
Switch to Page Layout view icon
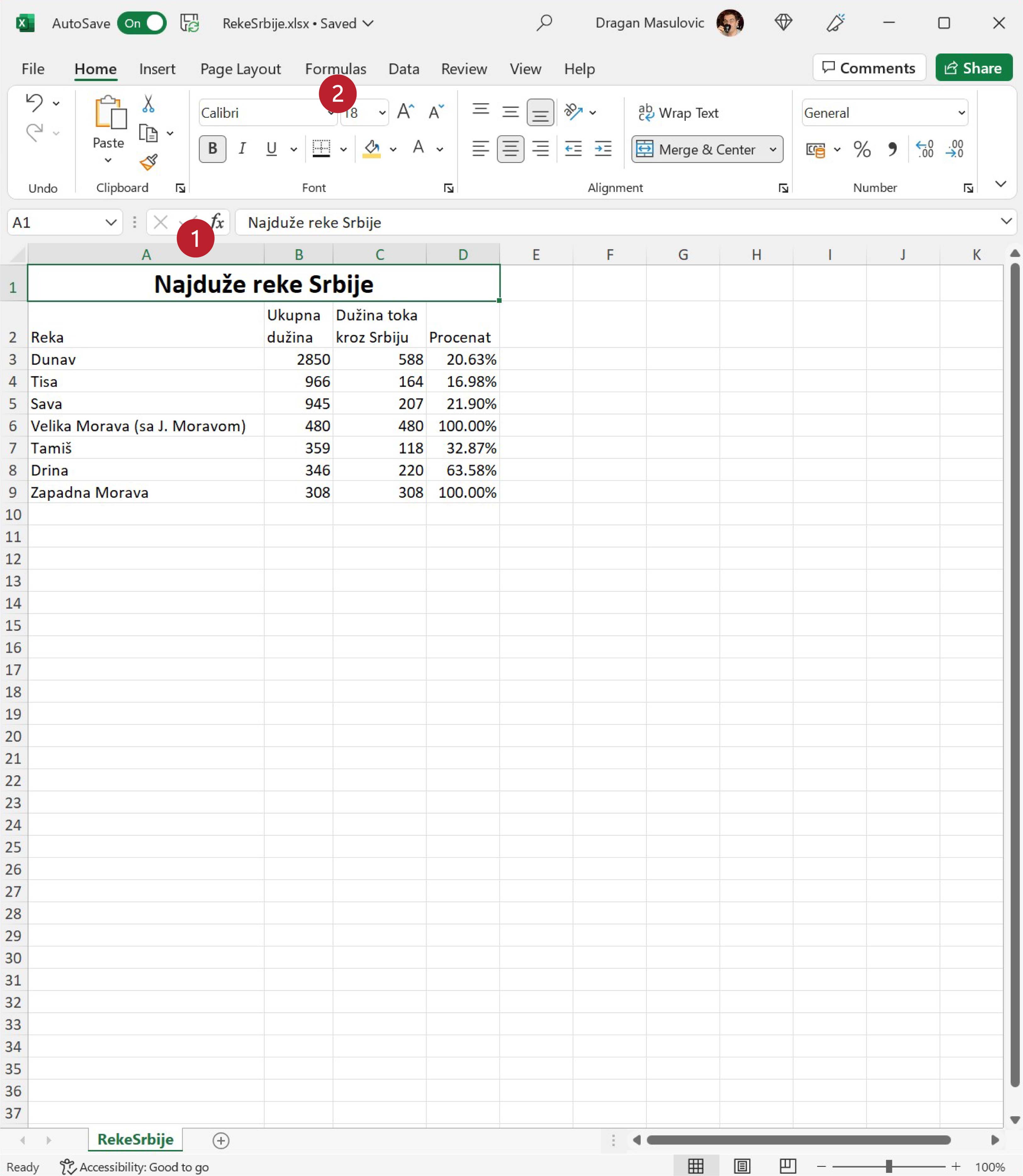(x=742, y=1166)
